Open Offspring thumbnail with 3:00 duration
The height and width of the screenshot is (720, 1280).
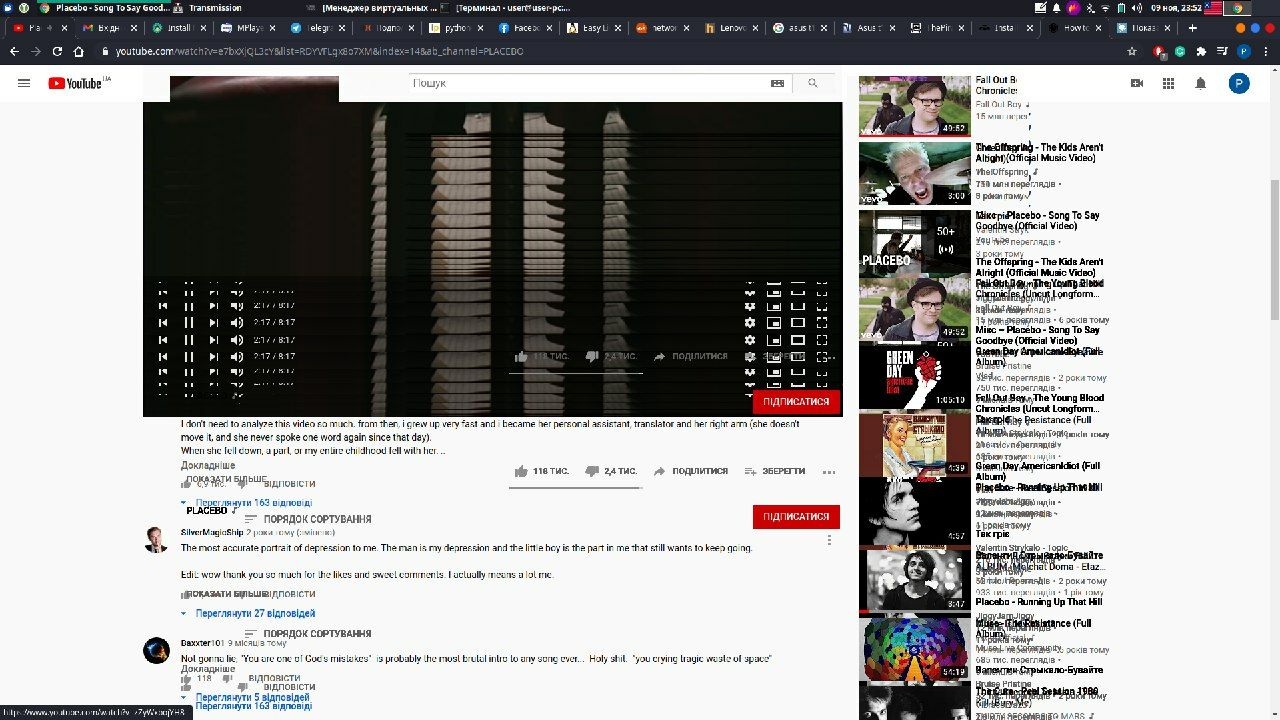914,173
